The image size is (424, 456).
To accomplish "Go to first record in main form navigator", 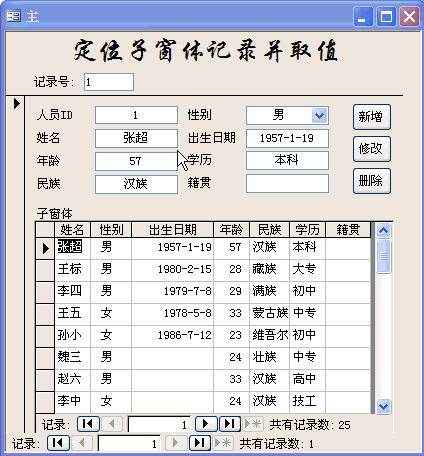I will coord(58,443).
